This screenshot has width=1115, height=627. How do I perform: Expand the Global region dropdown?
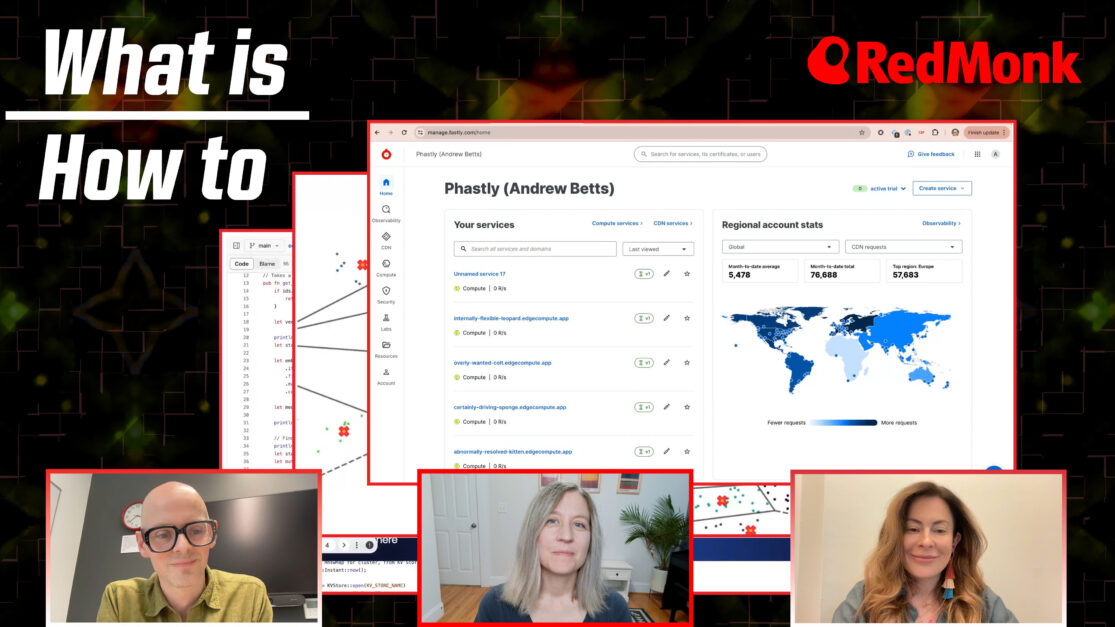[780, 247]
